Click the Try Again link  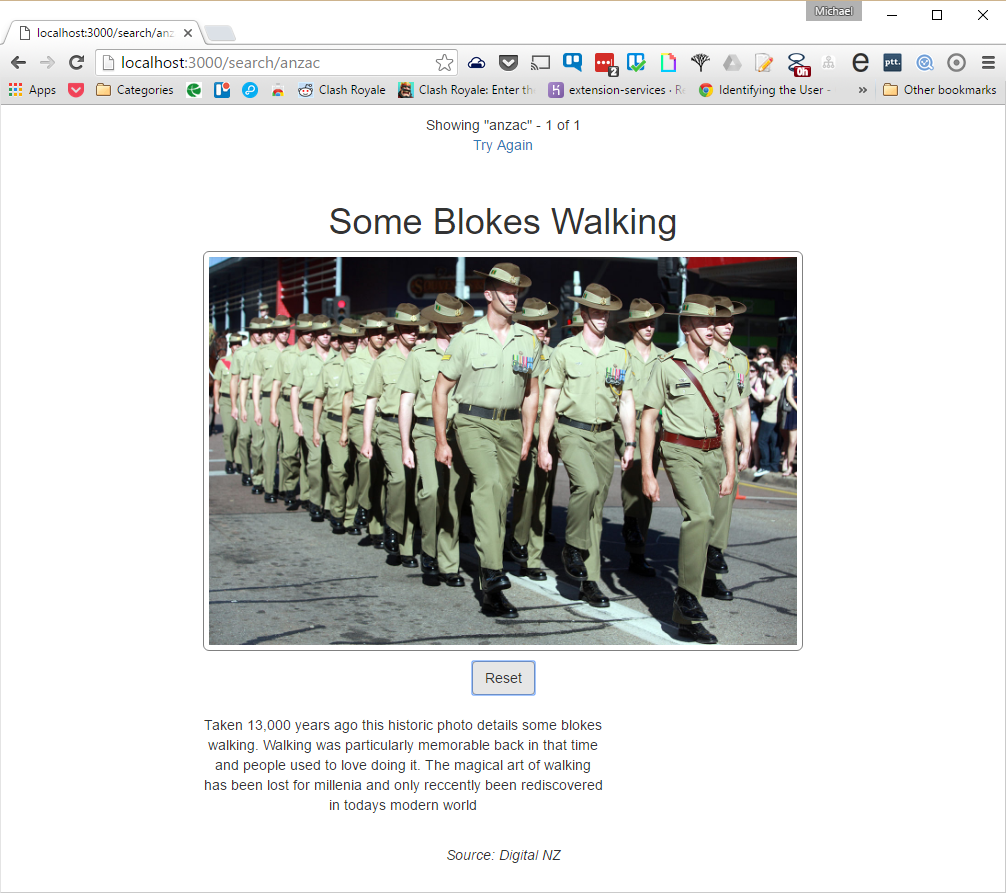point(503,145)
